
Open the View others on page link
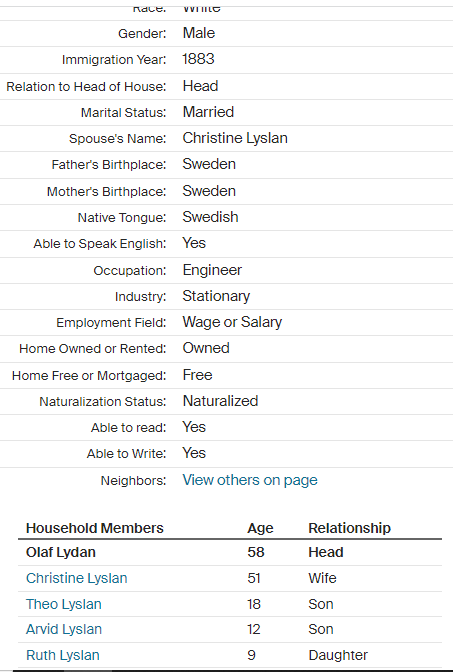[x=250, y=480]
